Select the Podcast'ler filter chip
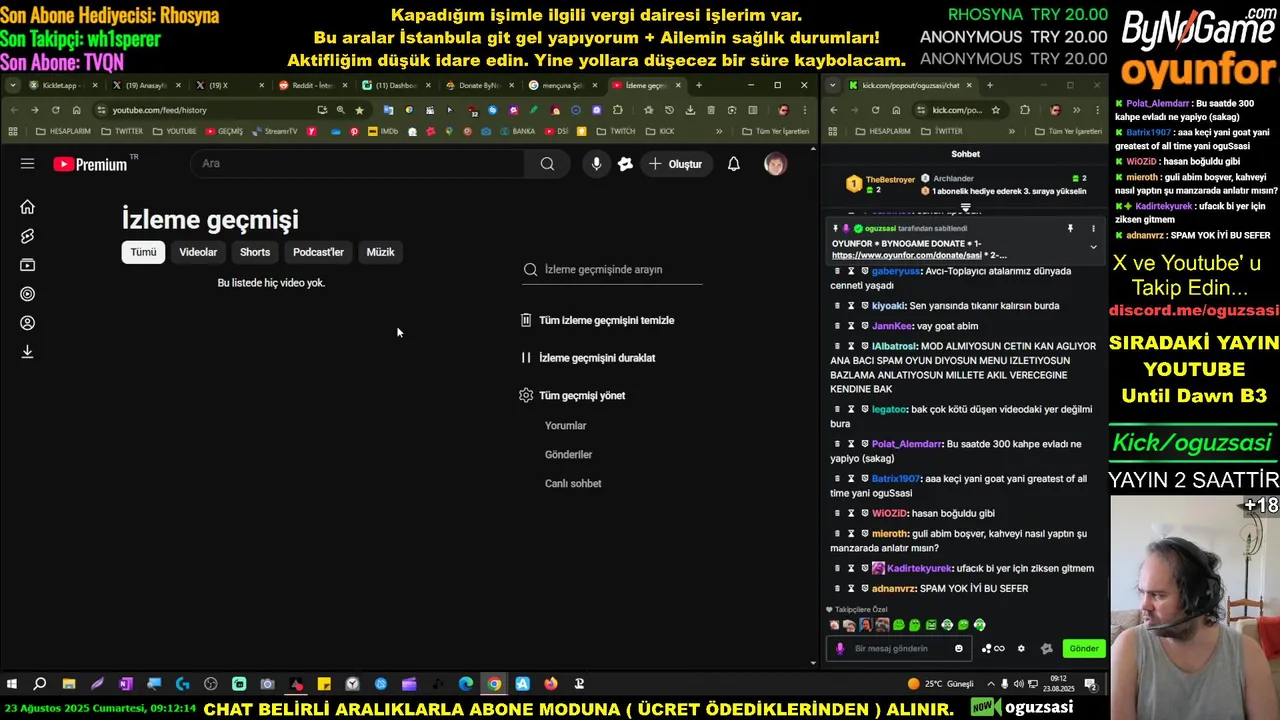This screenshot has width=1280, height=720. [x=318, y=252]
